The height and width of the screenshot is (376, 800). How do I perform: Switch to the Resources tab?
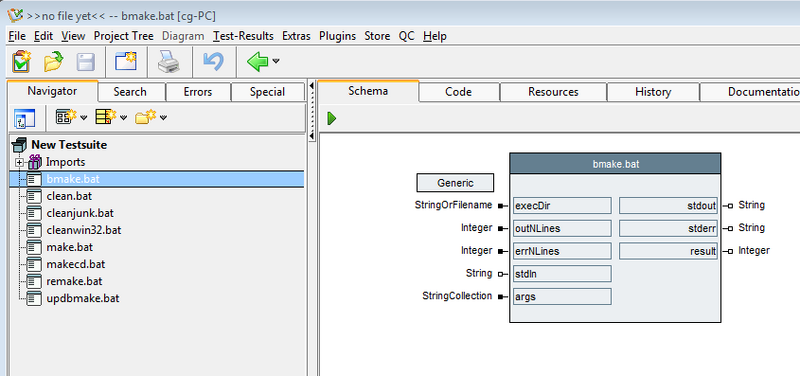click(x=553, y=92)
